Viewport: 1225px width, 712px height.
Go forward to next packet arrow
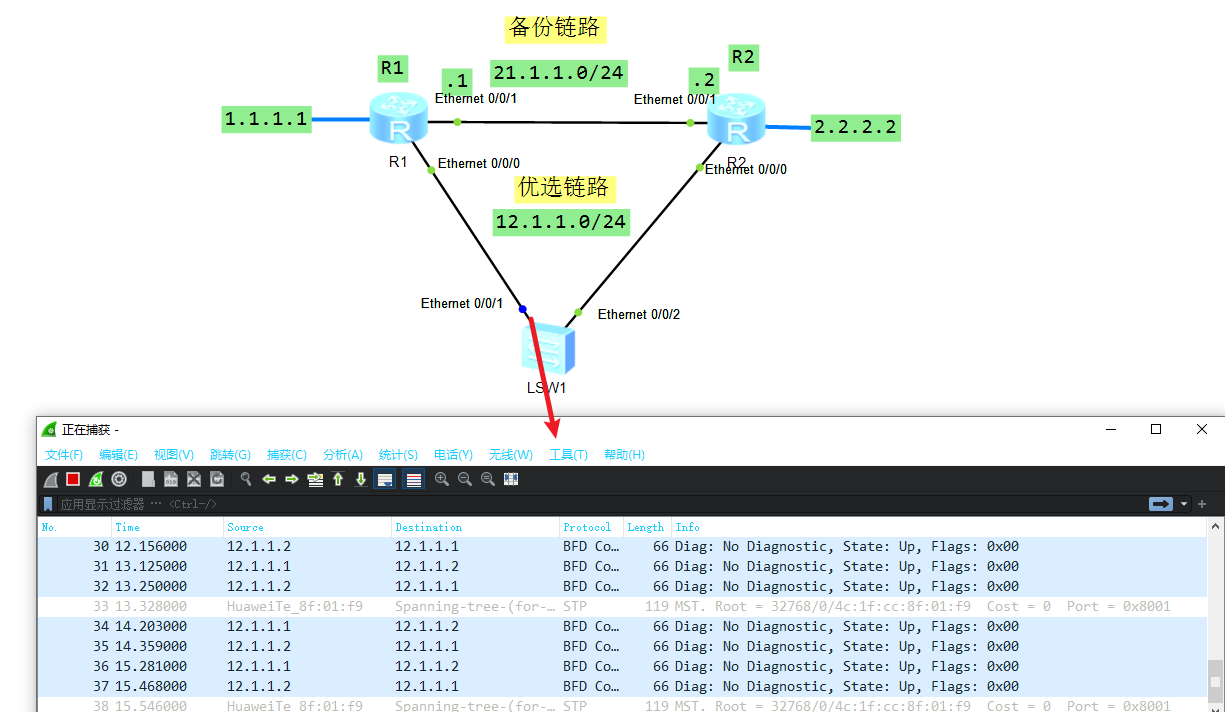292,479
